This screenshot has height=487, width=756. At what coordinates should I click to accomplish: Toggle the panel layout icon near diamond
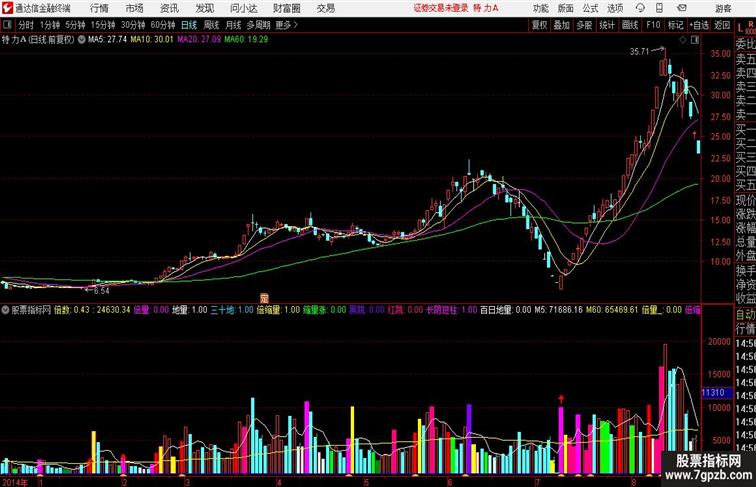[x=695, y=40]
